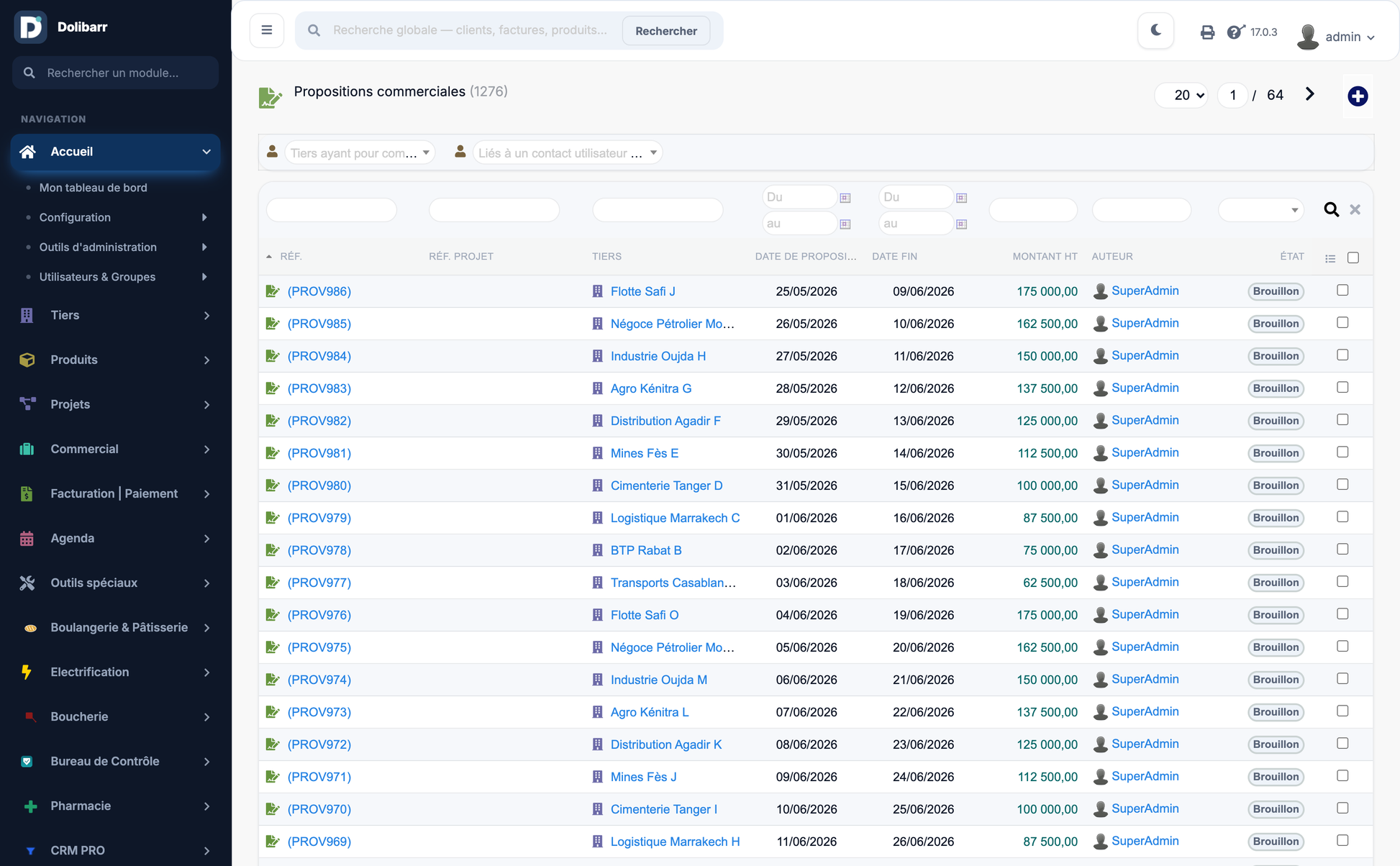Open the État filter dropdown
The image size is (1400, 866).
(x=1260, y=209)
